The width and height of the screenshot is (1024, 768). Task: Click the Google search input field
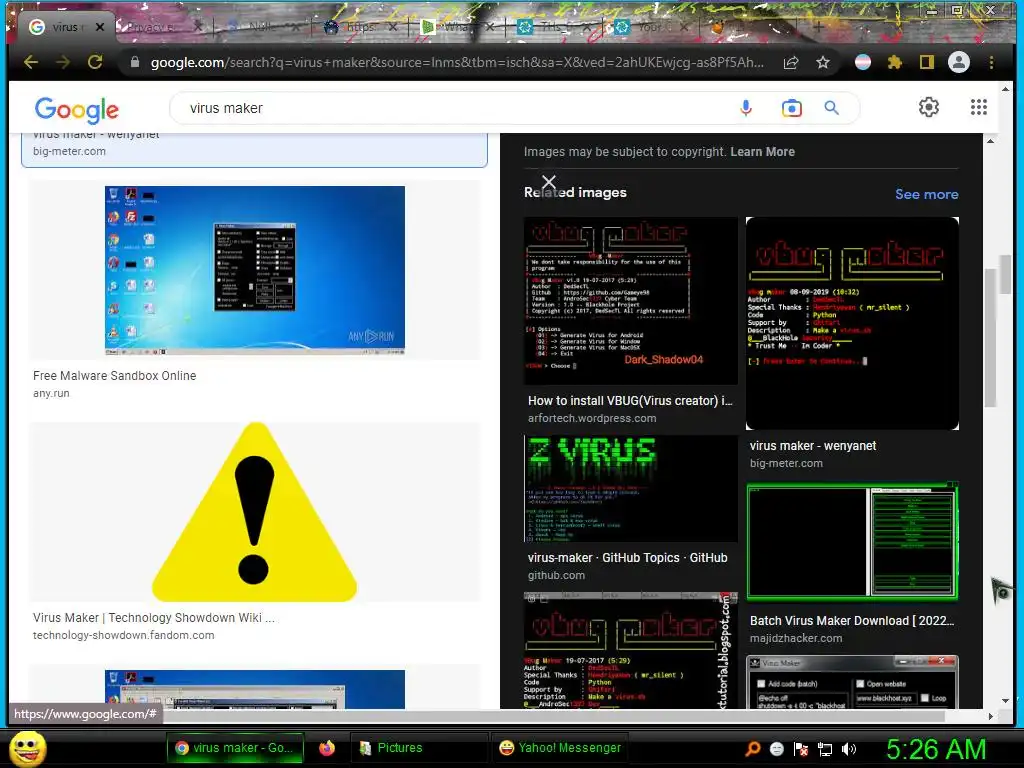click(457, 108)
